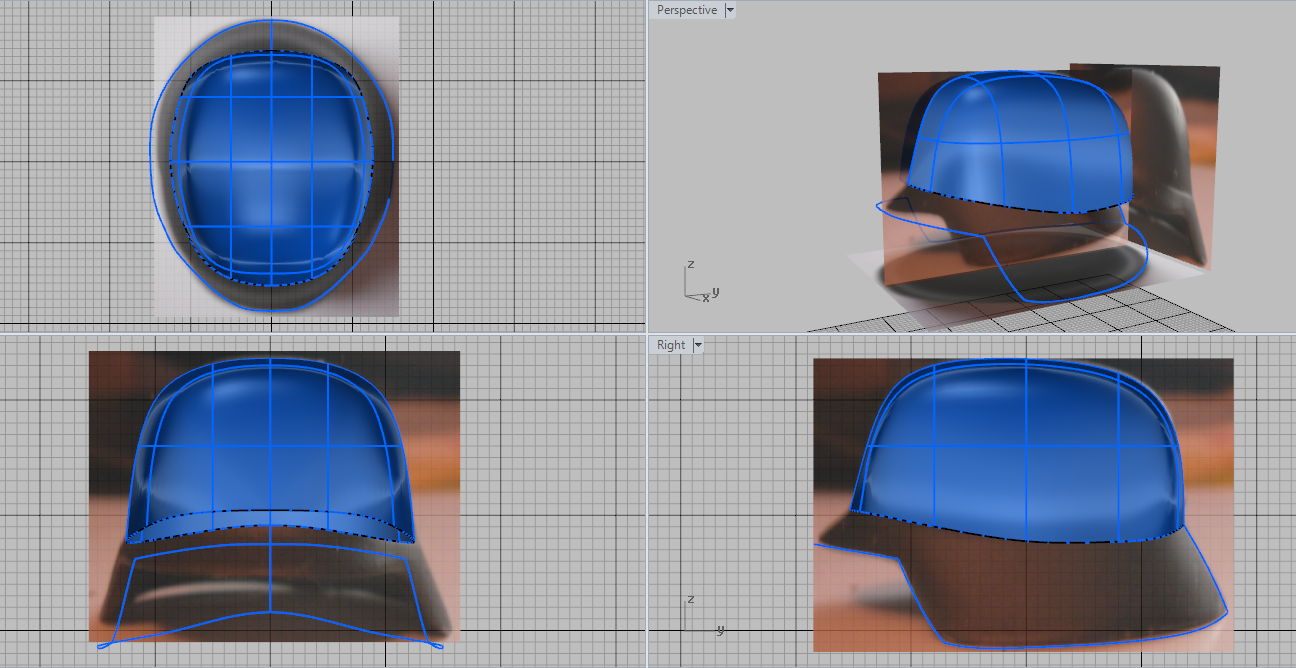Activate the Perspective viewport title label
1296x668 pixels.
click(687, 10)
